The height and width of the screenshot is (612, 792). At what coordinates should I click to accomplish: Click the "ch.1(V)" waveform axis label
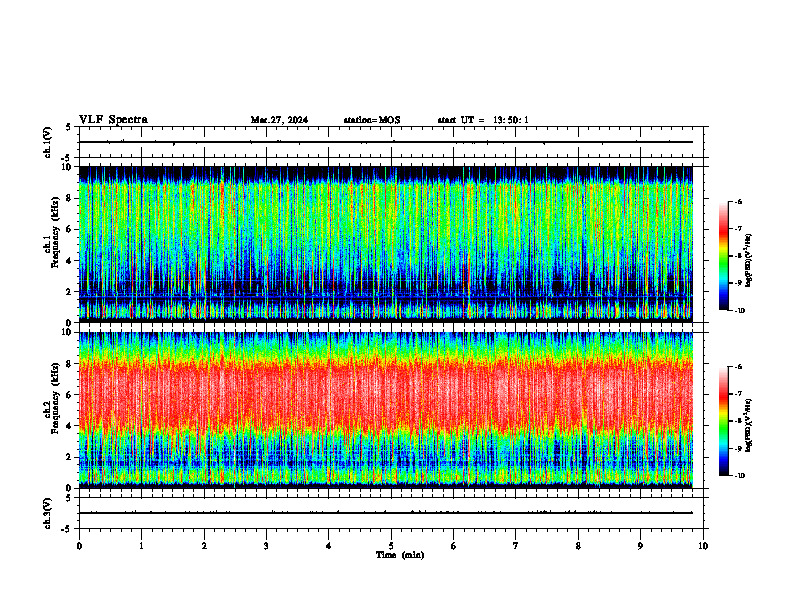pyautogui.click(x=48, y=142)
